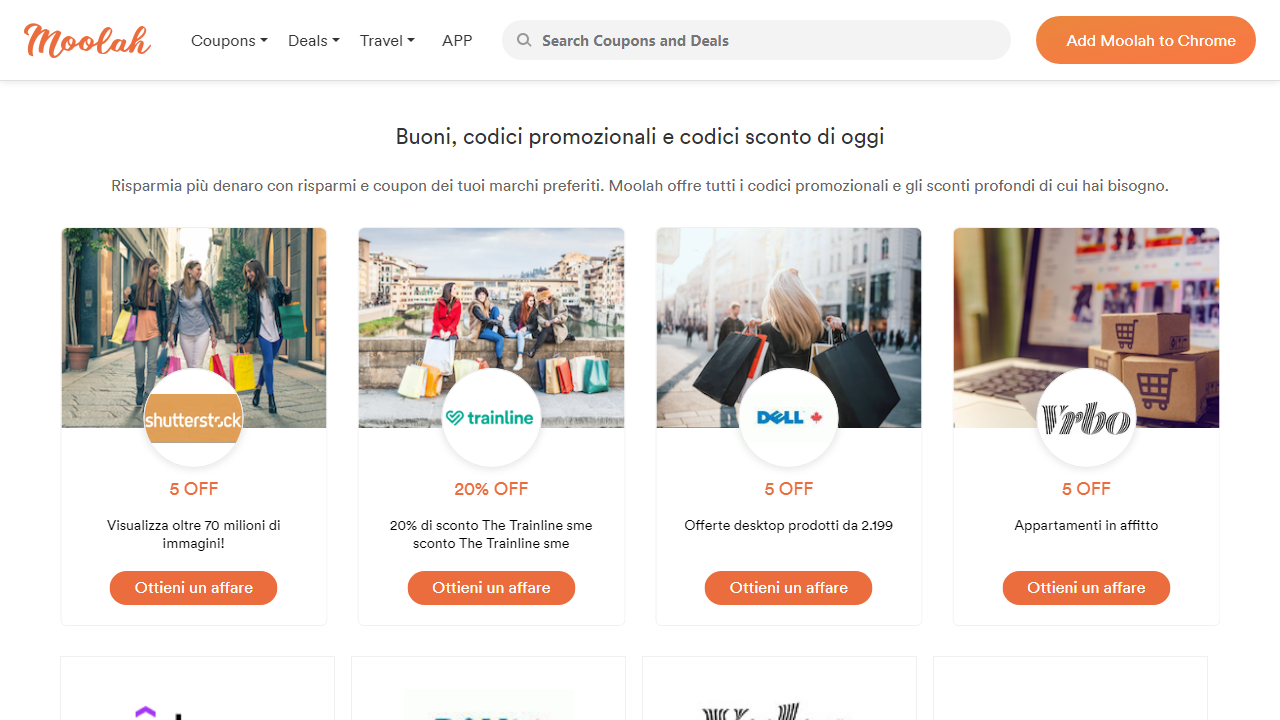The width and height of the screenshot is (1280, 720).
Task: Click the Vrbo brand logo
Action: (x=1086, y=418)
